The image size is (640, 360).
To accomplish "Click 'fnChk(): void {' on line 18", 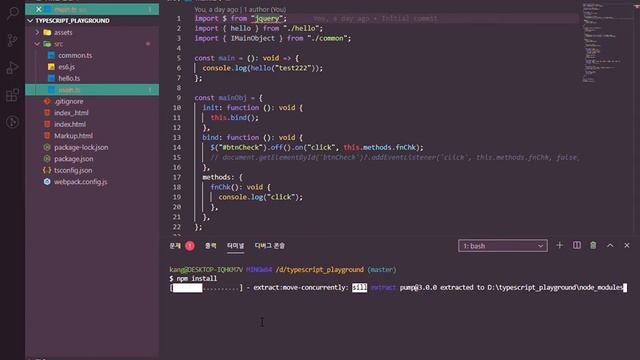I will pos(240,187).
